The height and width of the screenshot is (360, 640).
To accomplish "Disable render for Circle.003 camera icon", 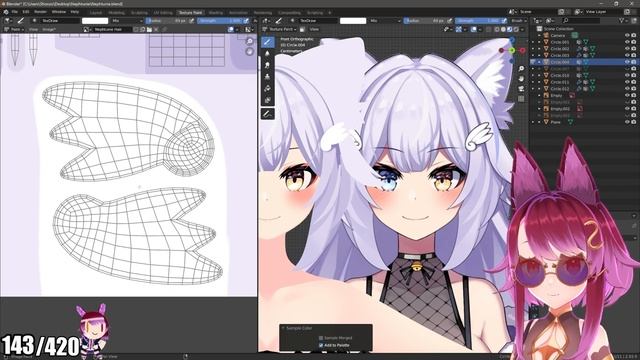I will tap(633, 55).
